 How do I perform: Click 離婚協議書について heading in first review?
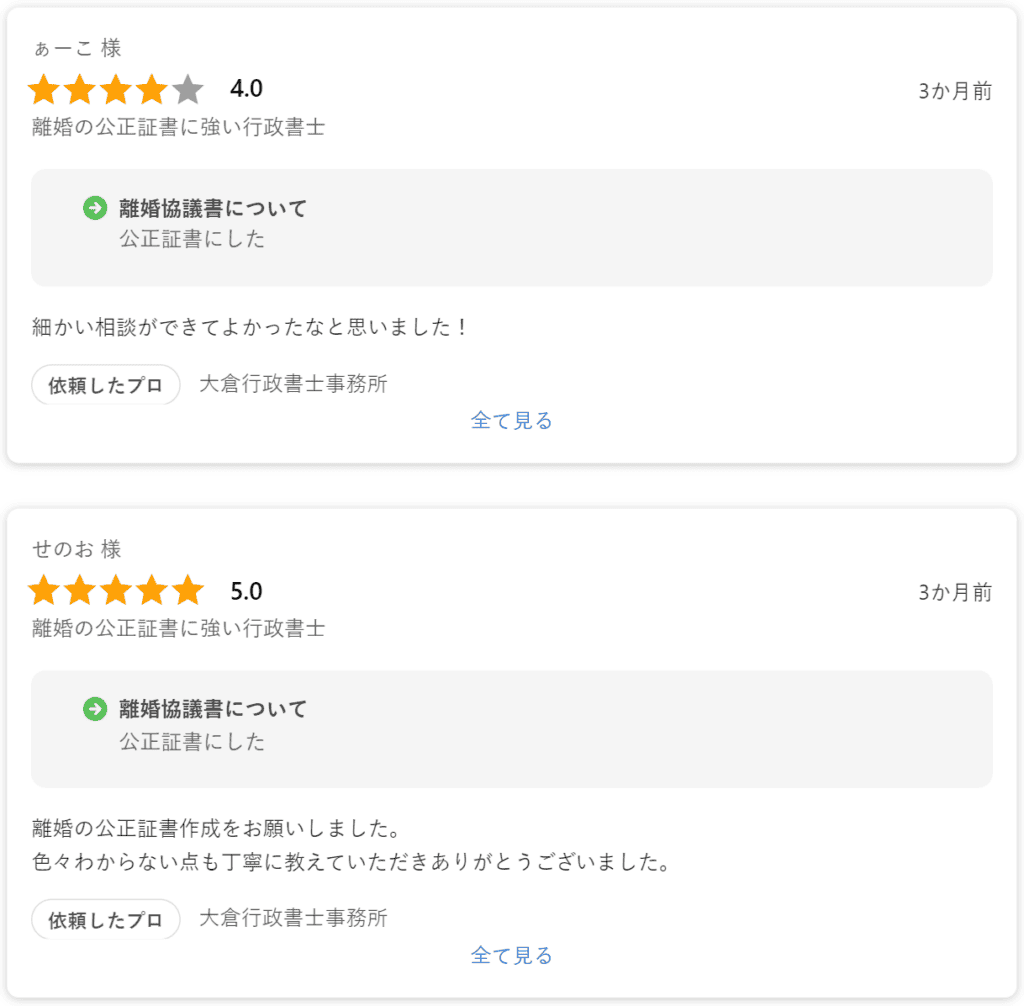[213, 208]
